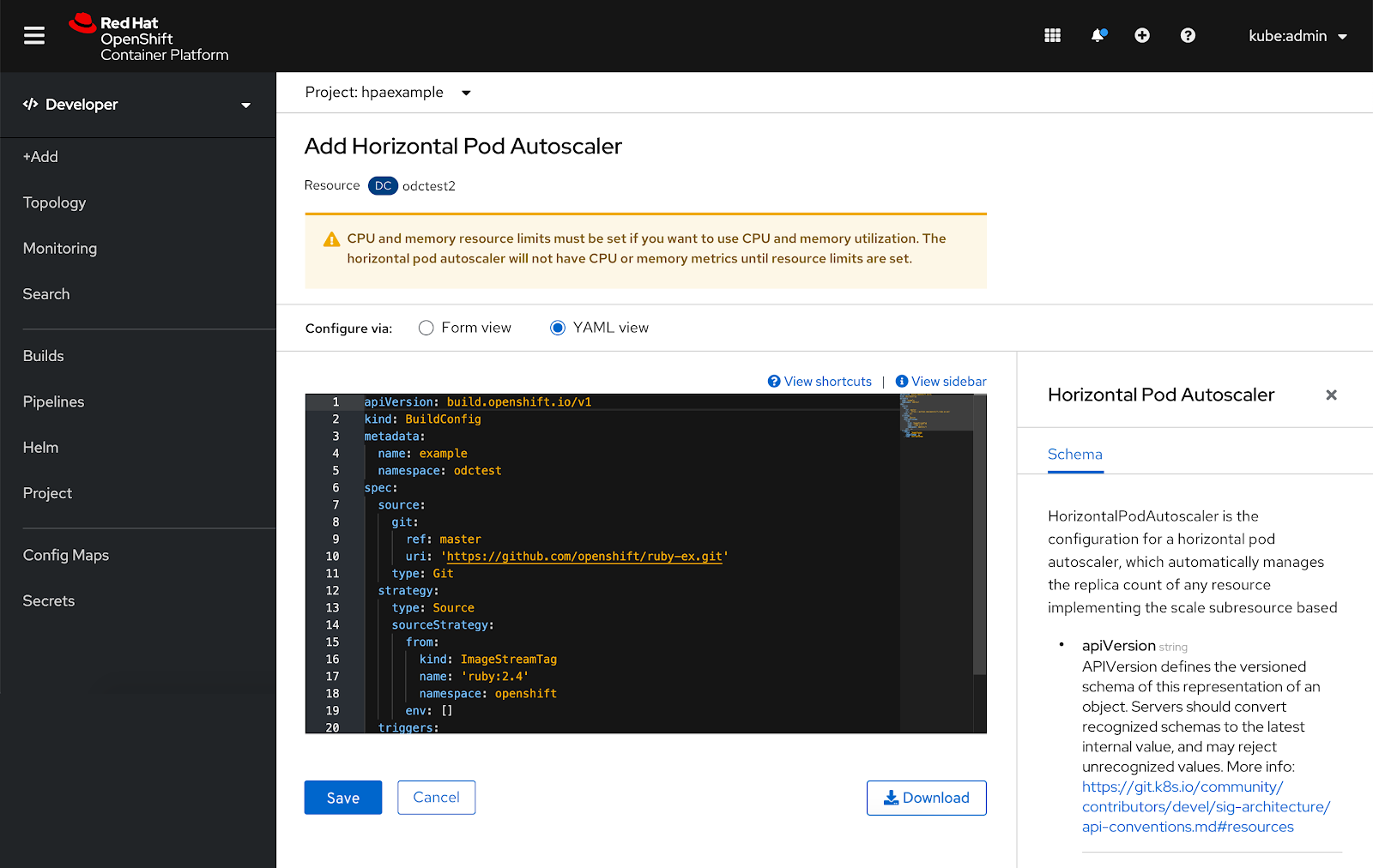Screen dimensions: 1373x868
Task: Click the Cancel button
Action: click(436, 798)
